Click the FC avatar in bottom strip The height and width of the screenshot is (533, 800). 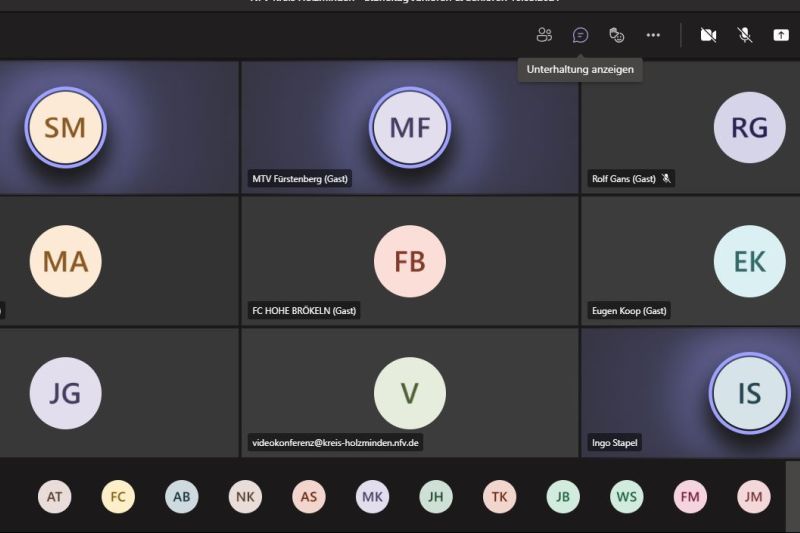[118, 497]
